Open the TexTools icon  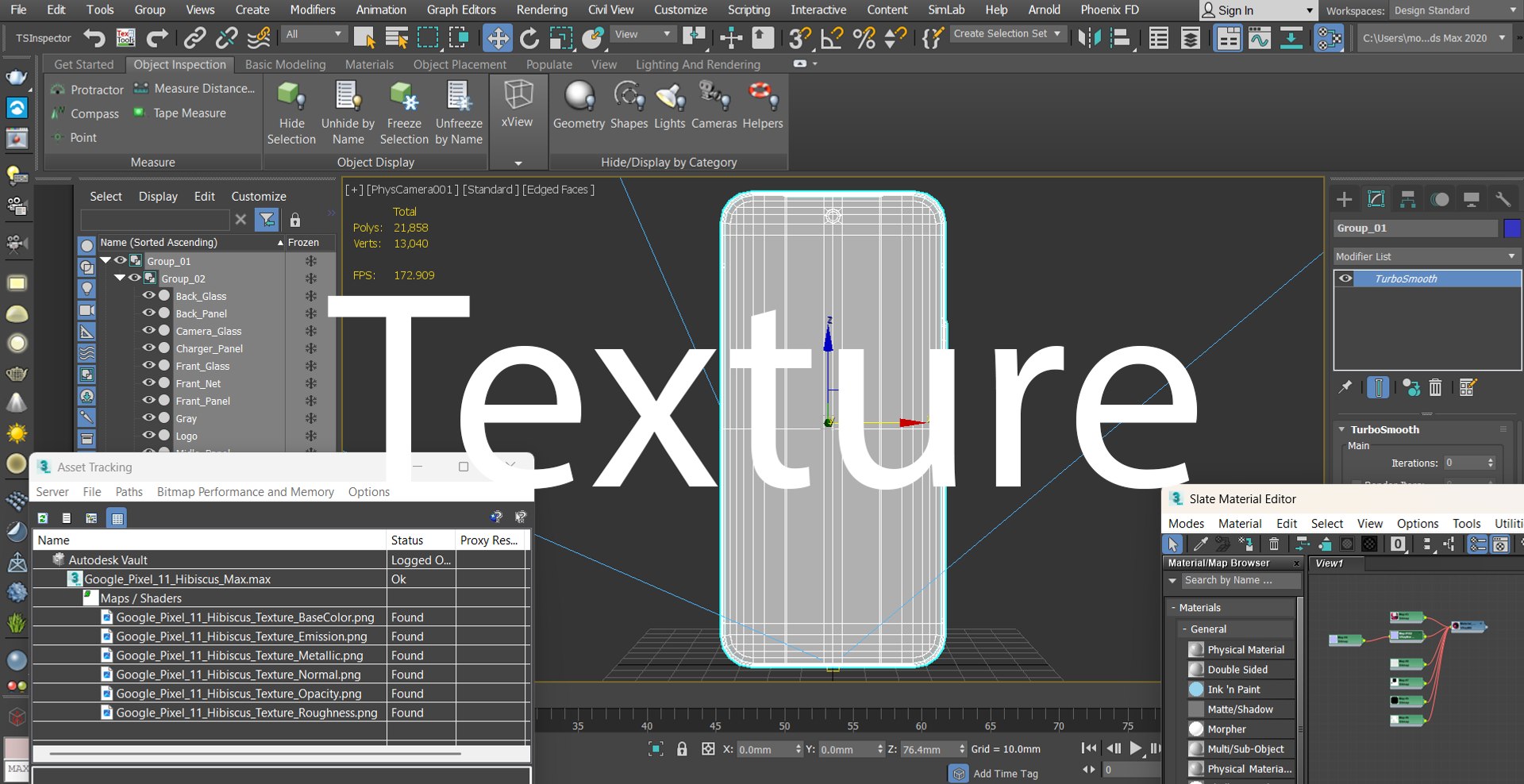[x=125, y=37]
